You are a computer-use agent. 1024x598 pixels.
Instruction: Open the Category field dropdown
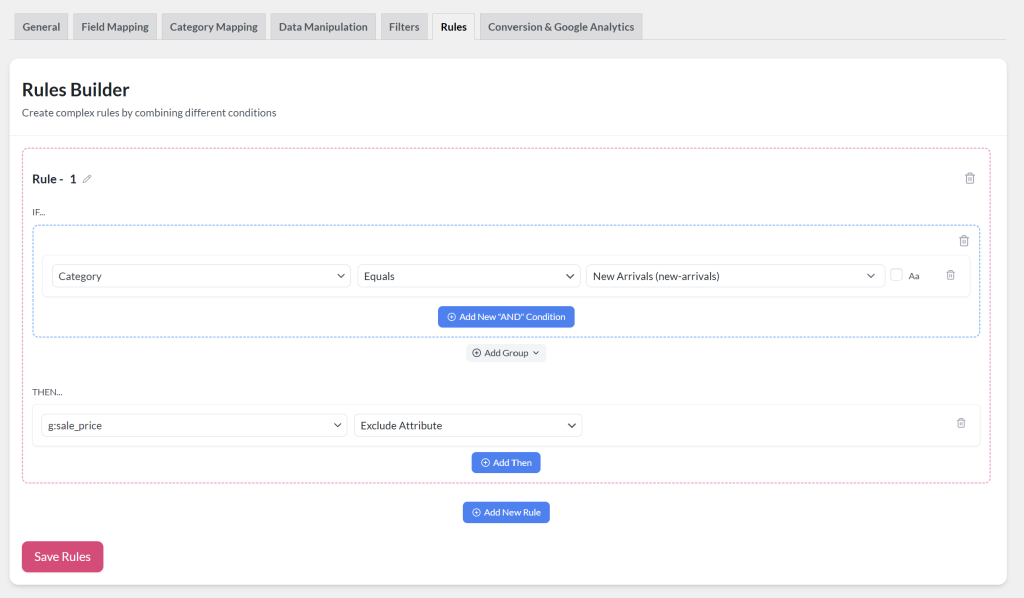point(200,274)
